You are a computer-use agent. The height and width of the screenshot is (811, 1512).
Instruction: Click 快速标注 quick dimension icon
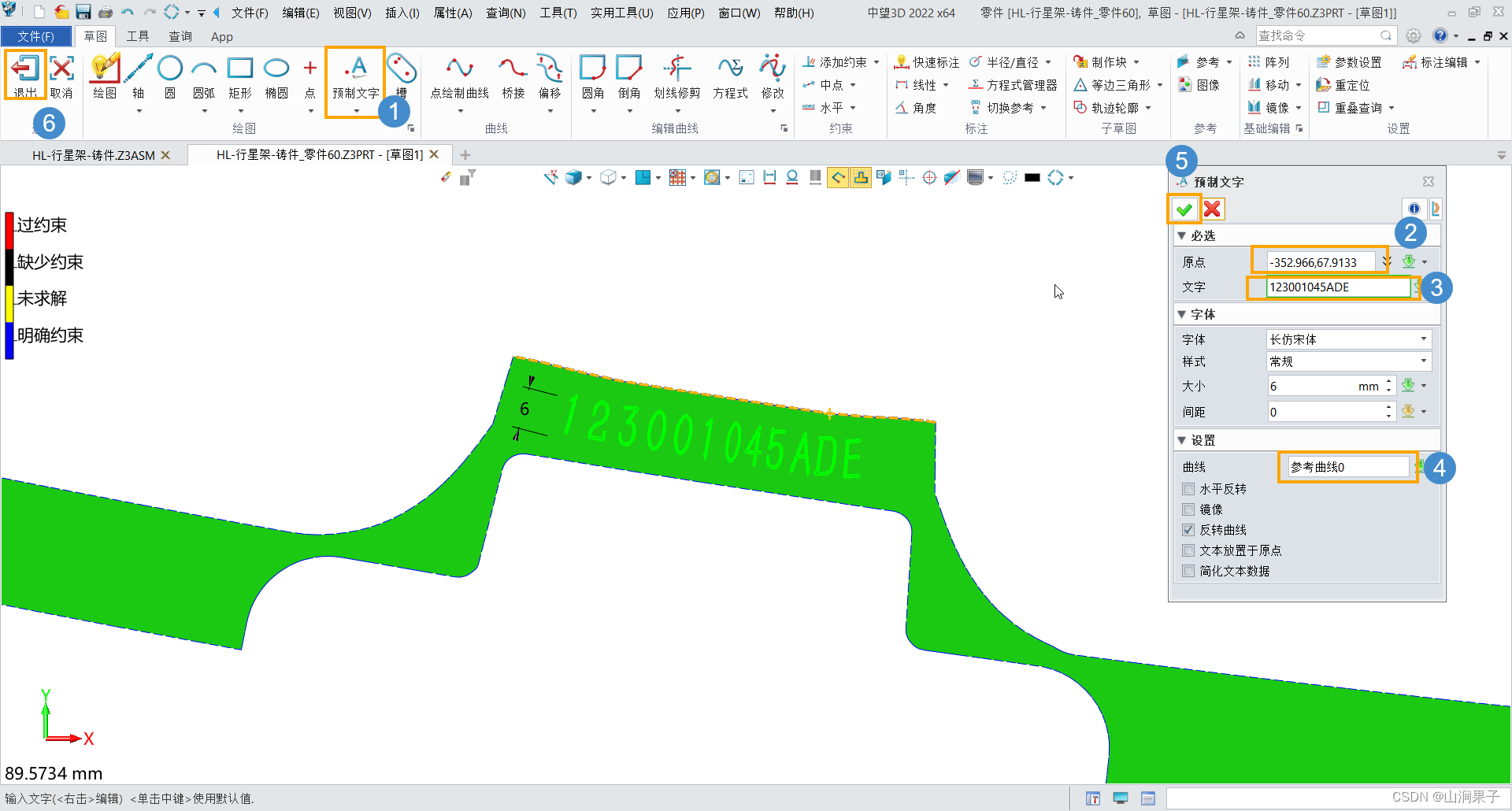pyautogui.click(x=902, y=62)
